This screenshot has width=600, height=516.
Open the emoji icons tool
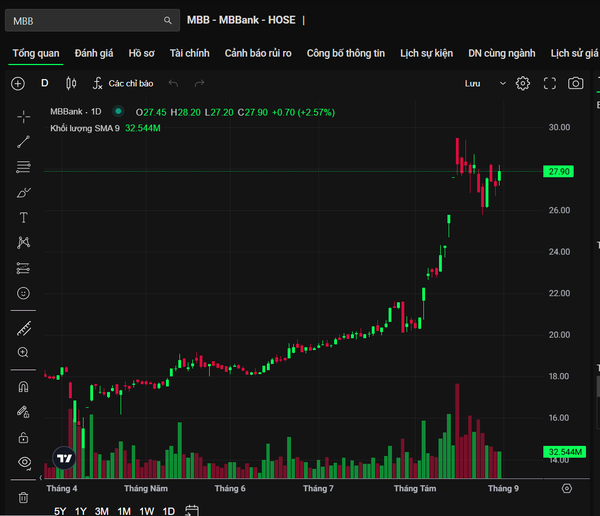click(23, 293)
